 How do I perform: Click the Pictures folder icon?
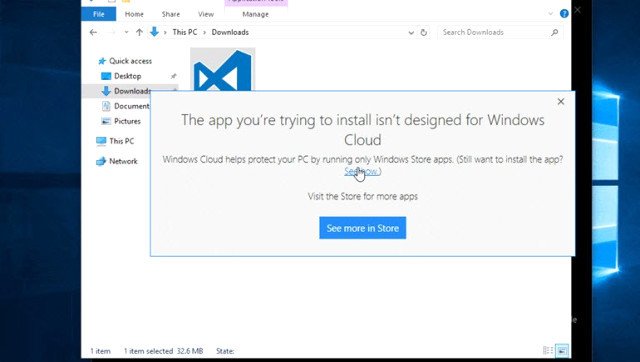tap(106, 121)
